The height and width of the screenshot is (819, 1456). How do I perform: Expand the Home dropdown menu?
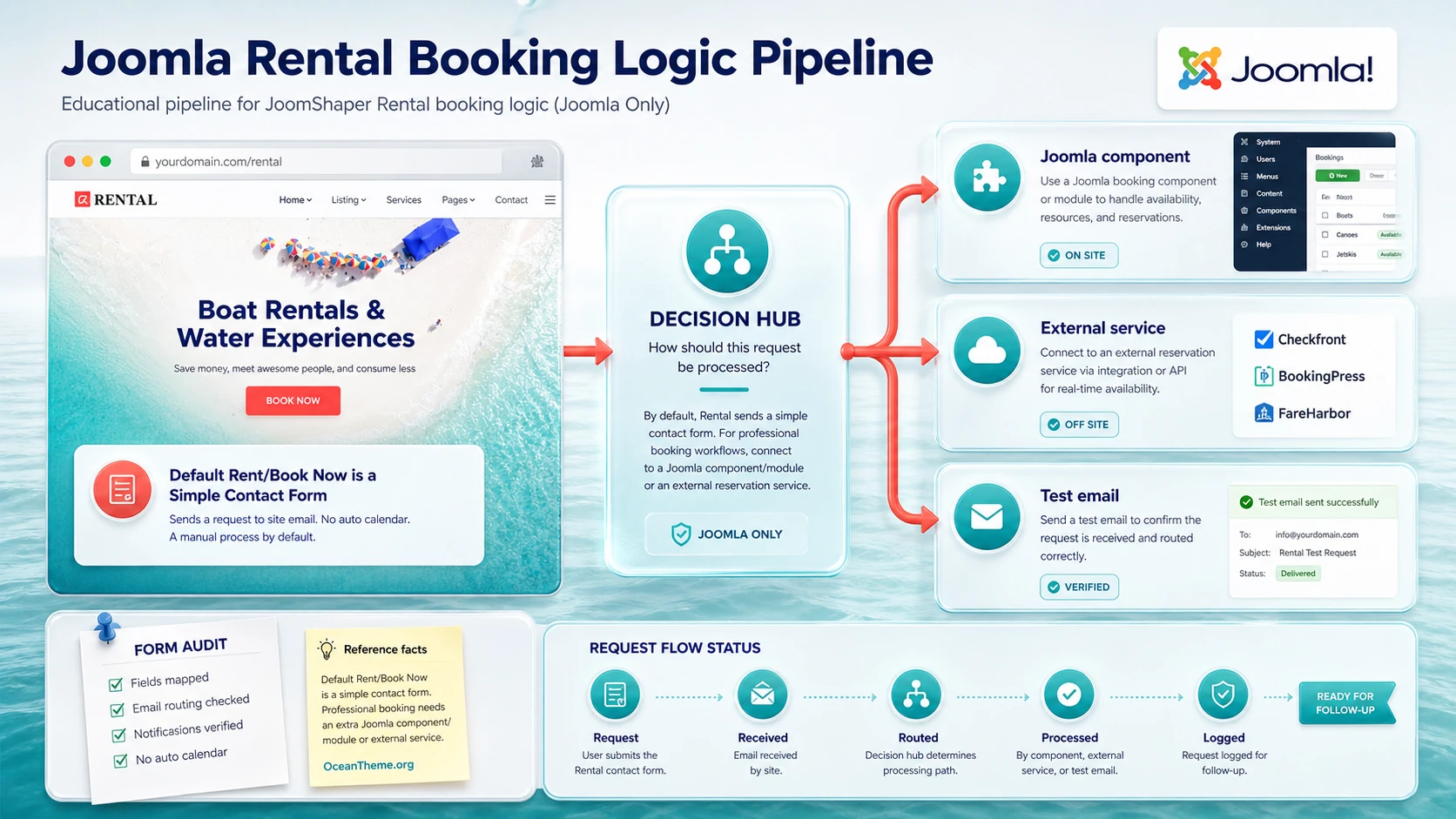point(295,200)
